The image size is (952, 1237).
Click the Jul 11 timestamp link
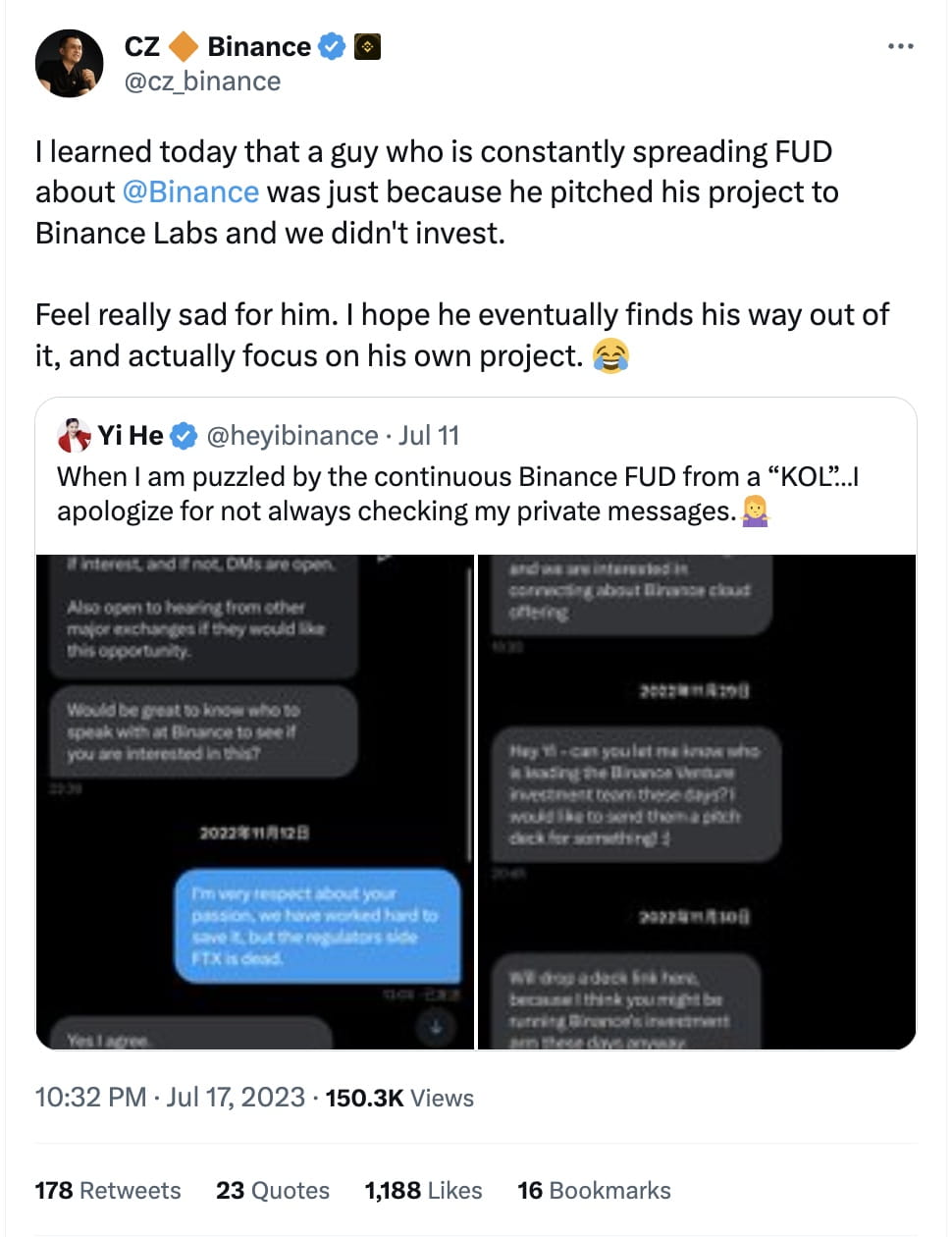click(430, 435)
